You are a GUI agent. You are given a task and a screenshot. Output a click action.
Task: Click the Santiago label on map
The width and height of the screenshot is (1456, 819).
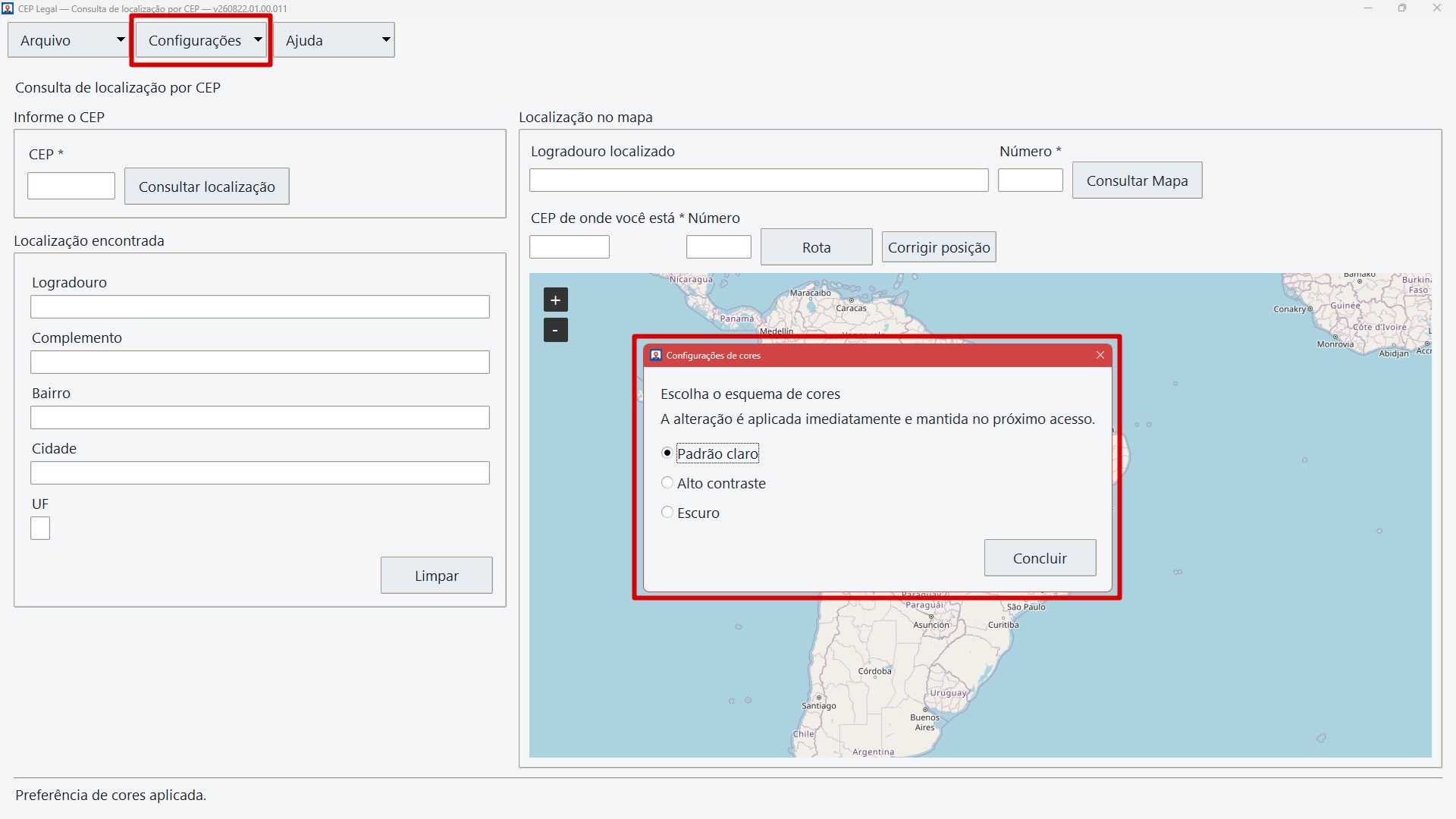pyautogui.click(x=819, y=706)
